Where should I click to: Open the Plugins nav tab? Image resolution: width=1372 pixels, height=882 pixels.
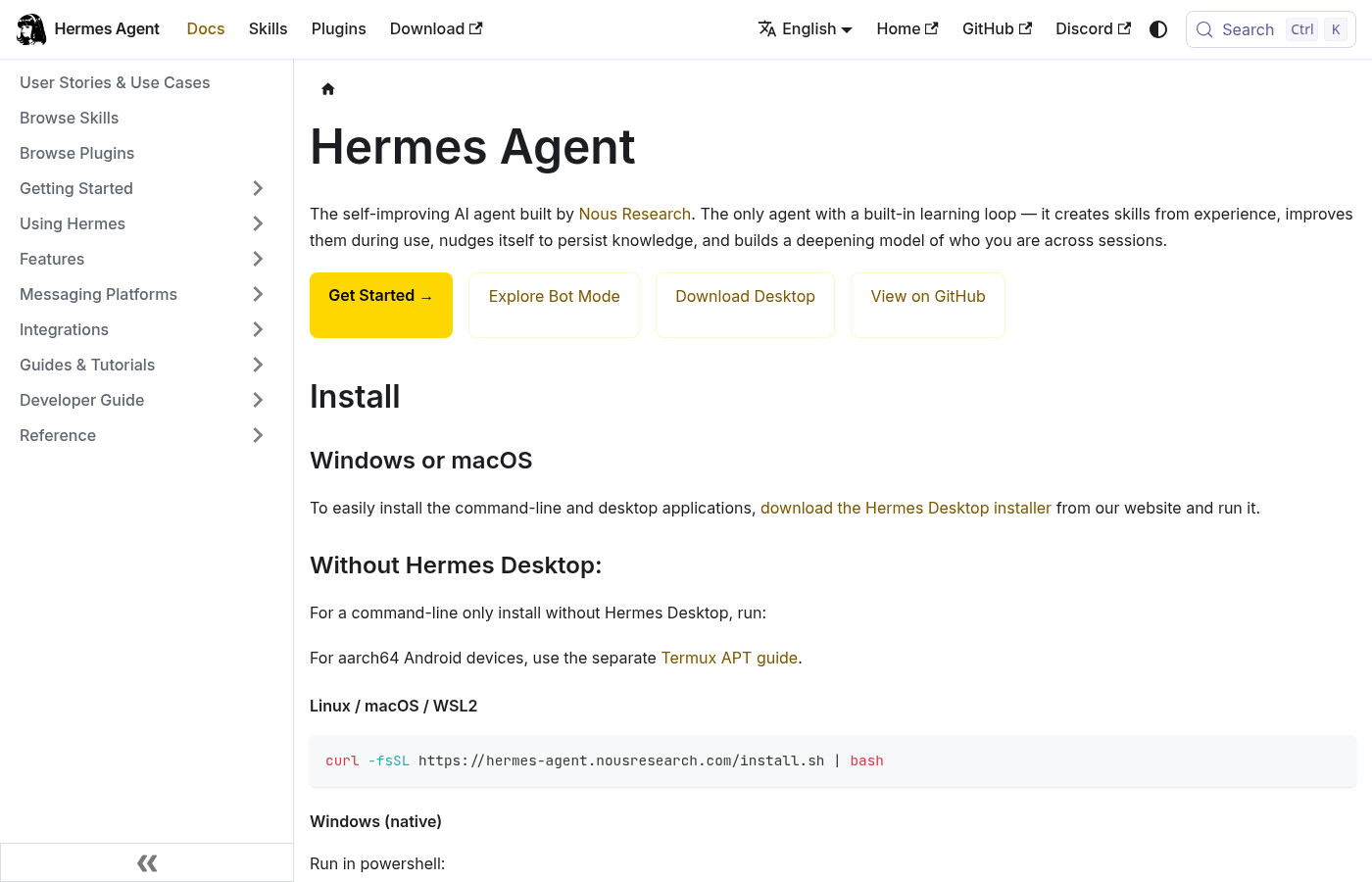[x=338, y=29]
